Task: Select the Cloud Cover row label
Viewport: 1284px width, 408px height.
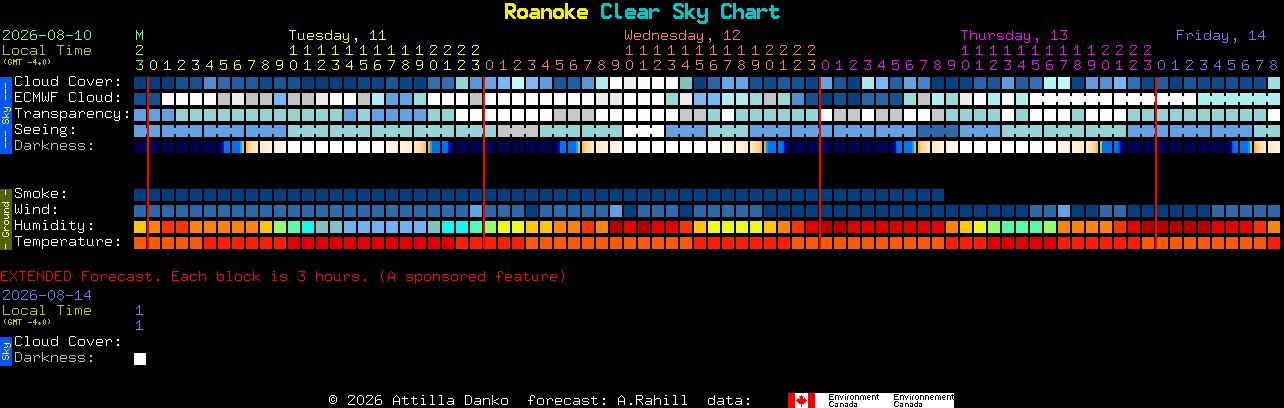Action: pos(68,82)
